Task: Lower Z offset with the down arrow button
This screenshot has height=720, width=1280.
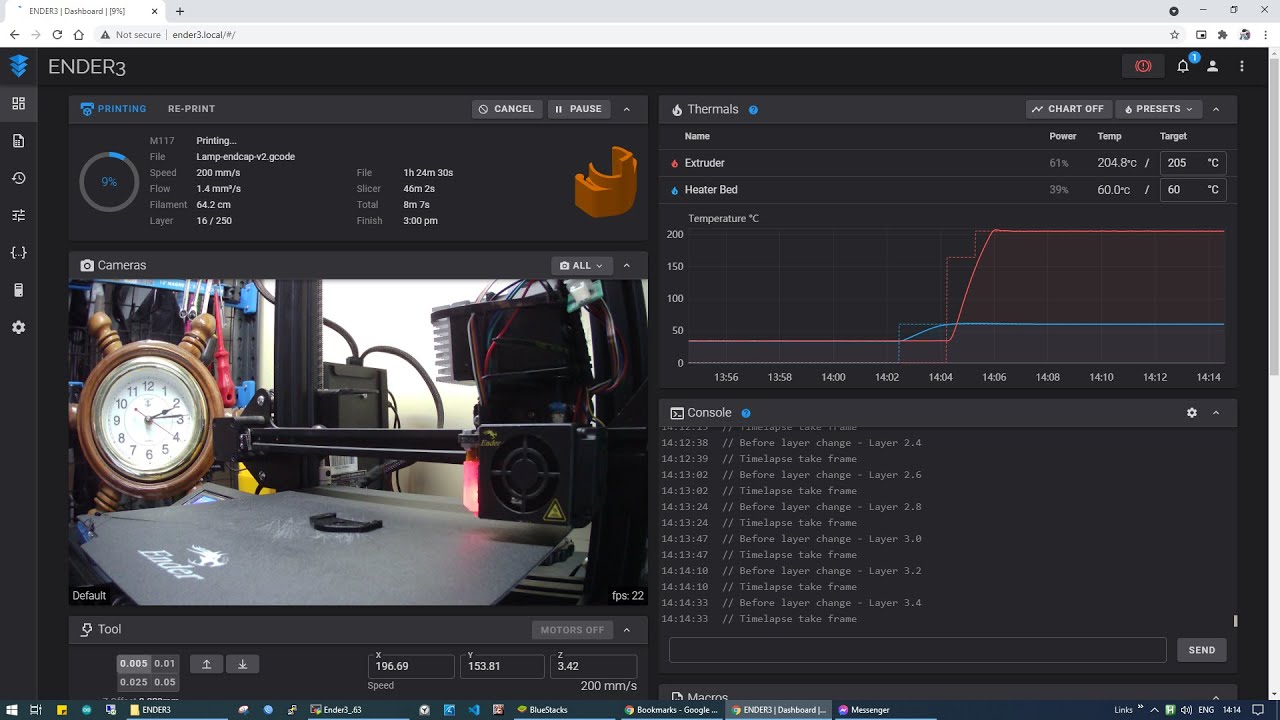Action: (x=242, y=664)
